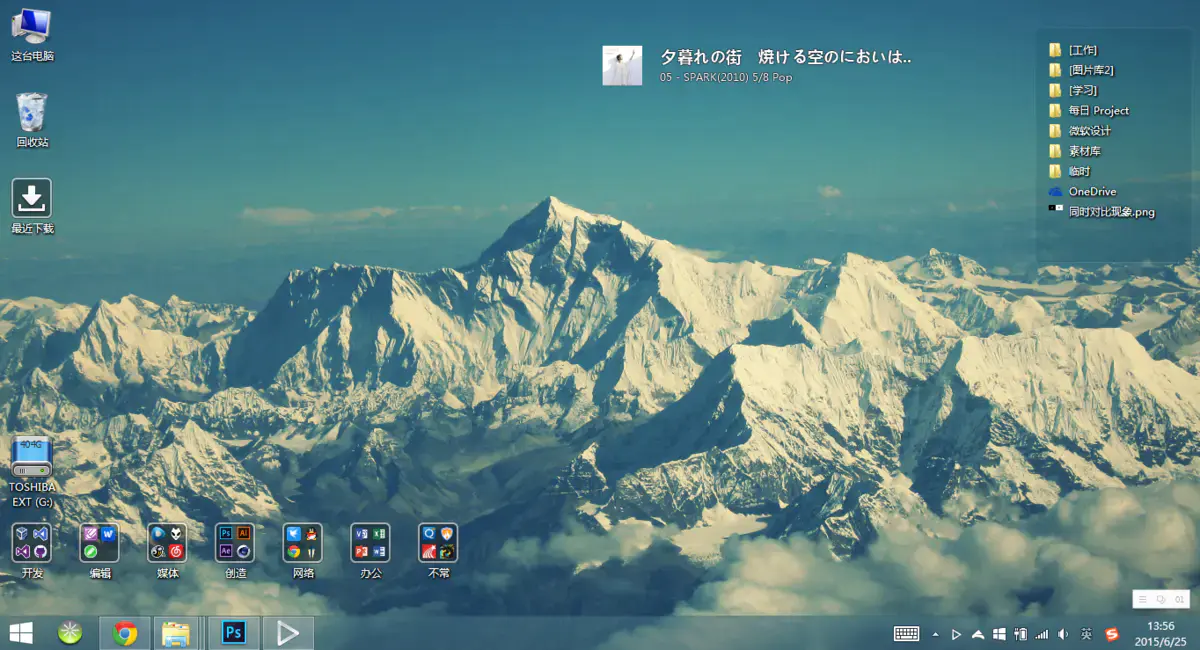The width and height of the screenshot is (1200, 650).
Task: Click the Sogou input method tray icon
Action: coord(1112,634)
